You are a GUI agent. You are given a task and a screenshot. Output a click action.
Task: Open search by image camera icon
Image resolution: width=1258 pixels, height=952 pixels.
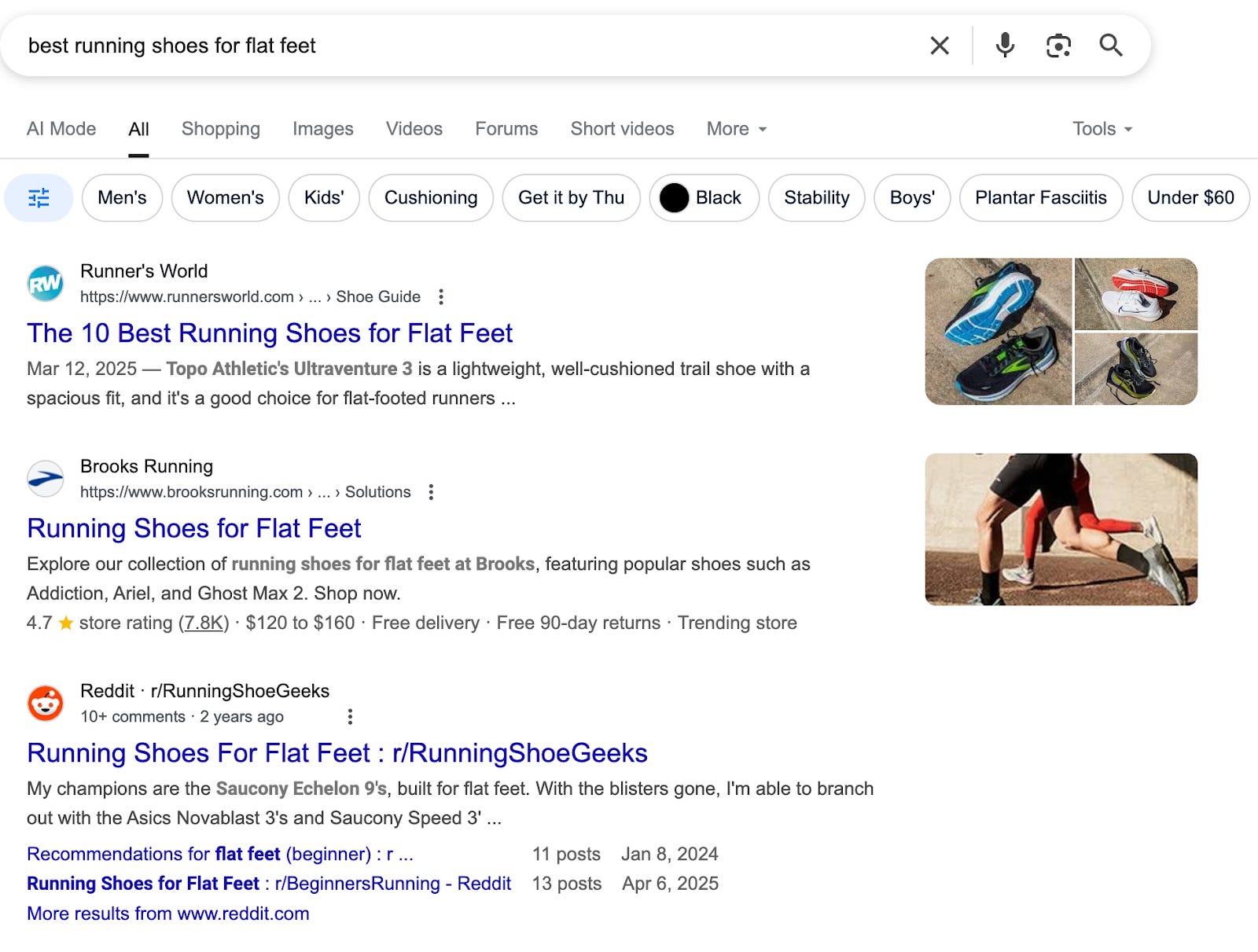(x=1058, y=46)
